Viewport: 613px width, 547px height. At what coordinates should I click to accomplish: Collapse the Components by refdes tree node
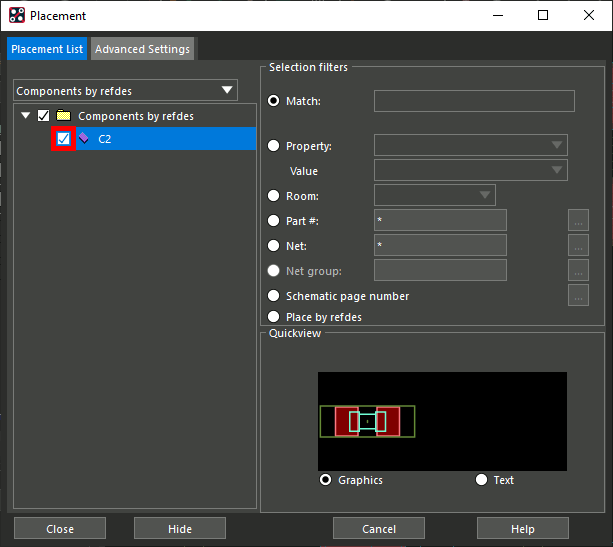[26, 116]
